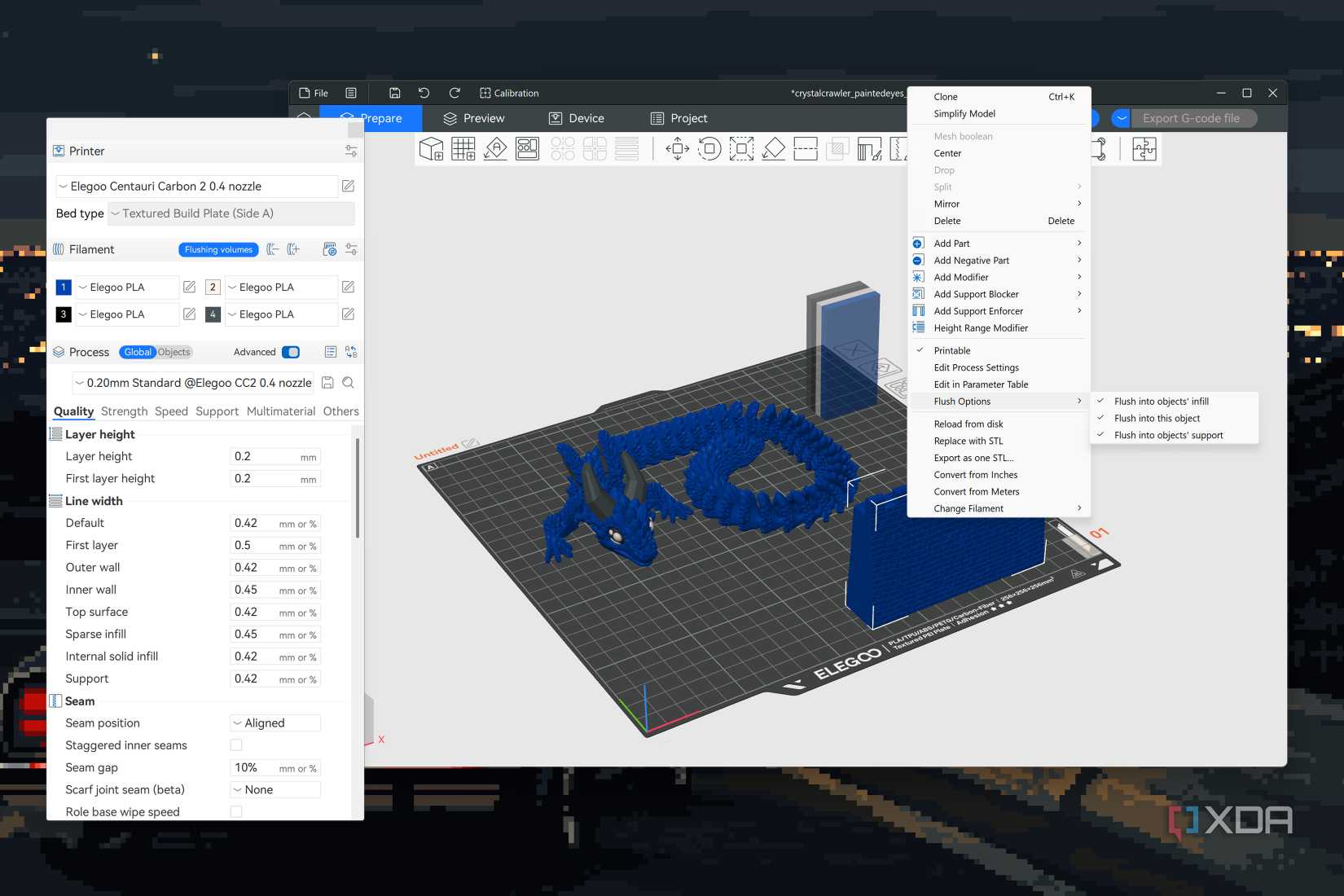This screenshot has height=896, width=1344.
Task: Edit filament 3 Elegoo PLA preset
Action: (x=189, y=314)
